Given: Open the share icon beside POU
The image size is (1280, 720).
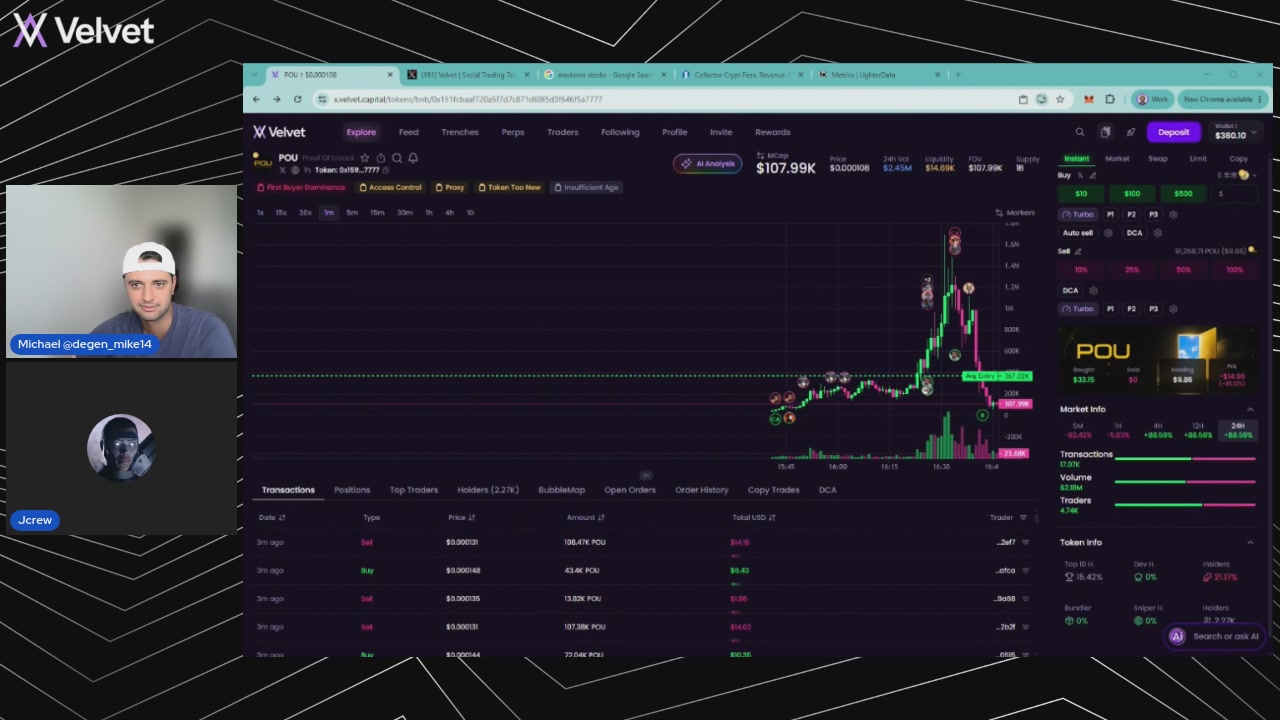Looking at the screenshot, I should (381, 158).
